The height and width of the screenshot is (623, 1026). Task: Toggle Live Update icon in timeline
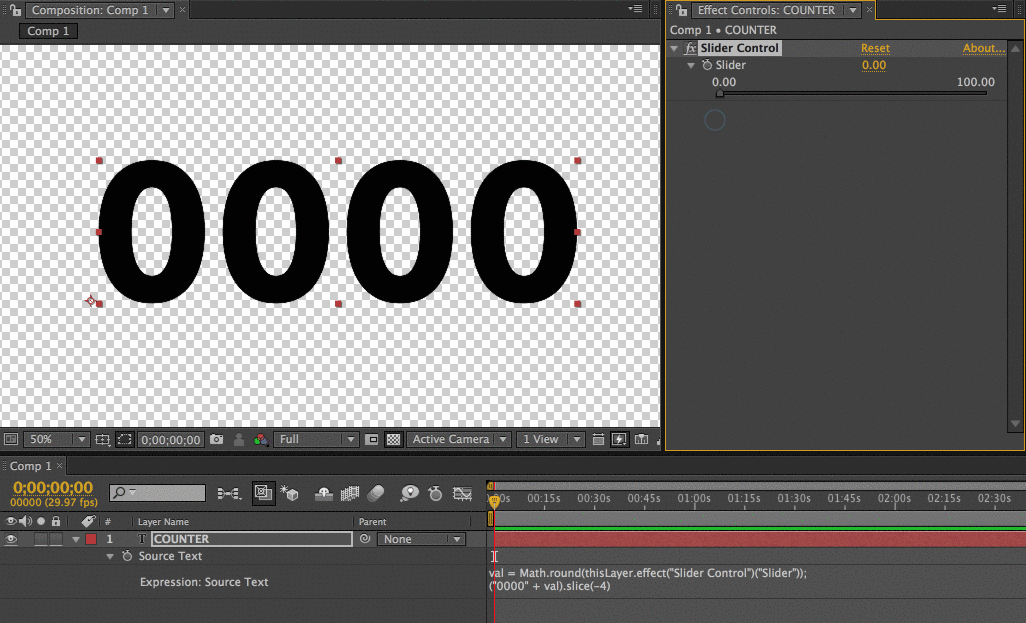[263, 493]
